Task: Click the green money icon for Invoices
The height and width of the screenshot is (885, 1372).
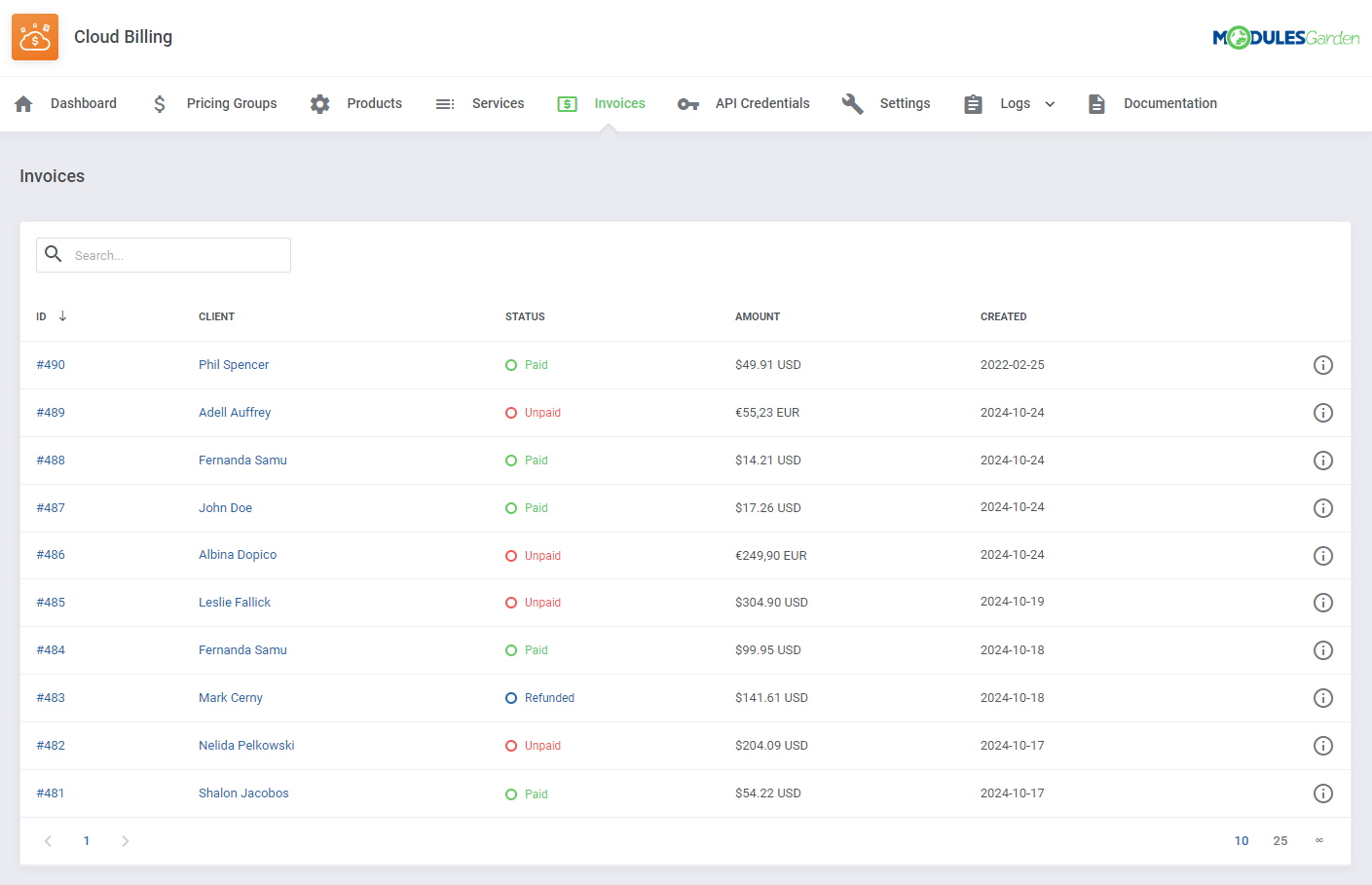Action: [568, 104]
